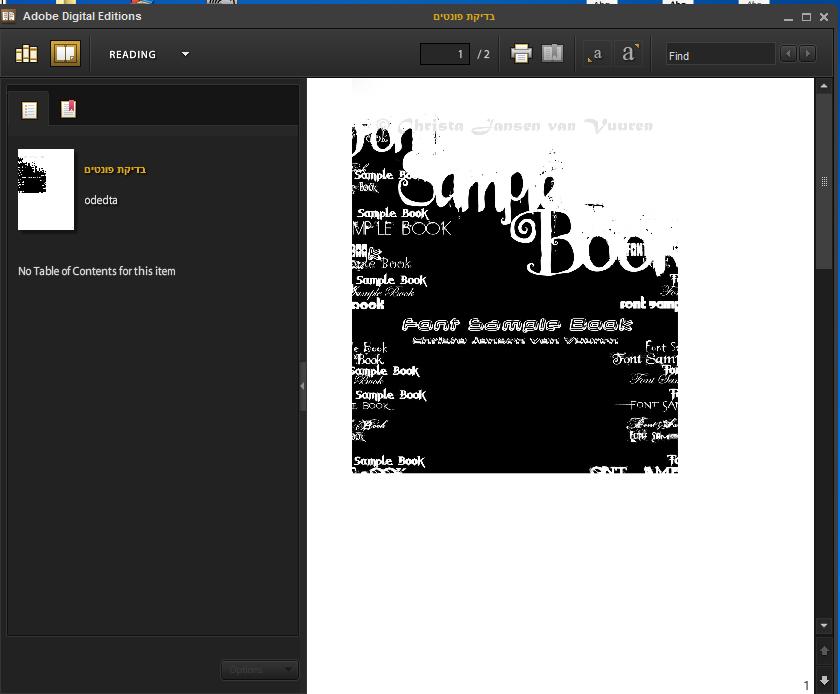840x694 pixels.
Task: Select the Reading view icon
Action: (65, 54)
